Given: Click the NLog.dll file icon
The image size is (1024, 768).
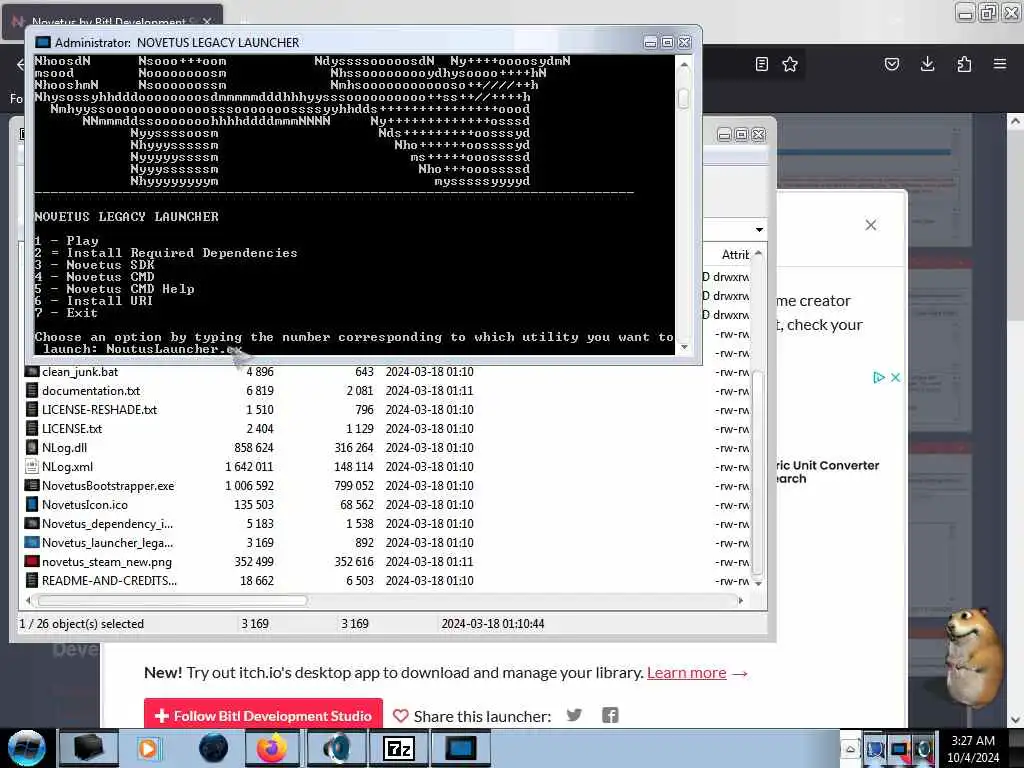Looking at the screenshot, I should (32, 447).
